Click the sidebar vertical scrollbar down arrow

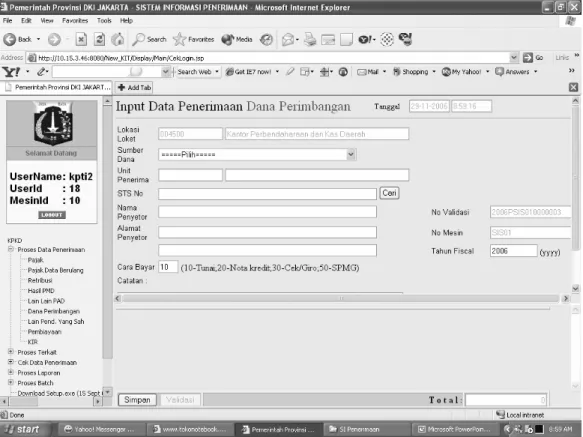pyautogui.click(x=107, y=392)
